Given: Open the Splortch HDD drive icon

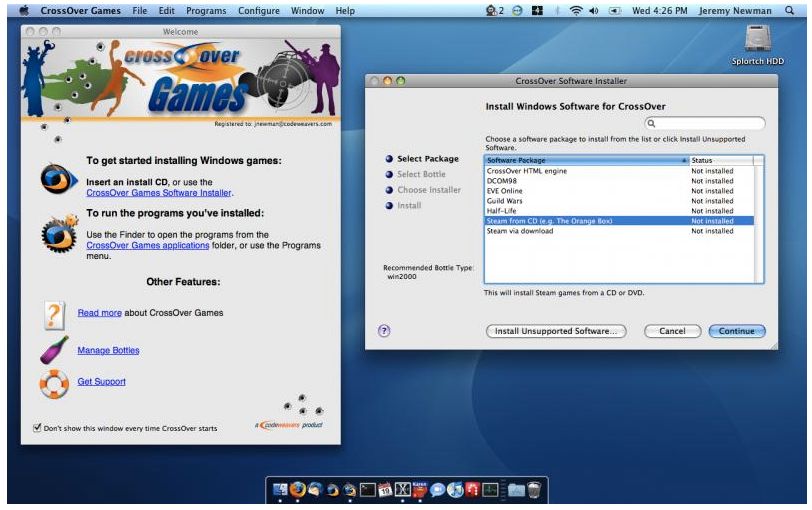Looking at the screenshot, I should click(x=758, y=39).
